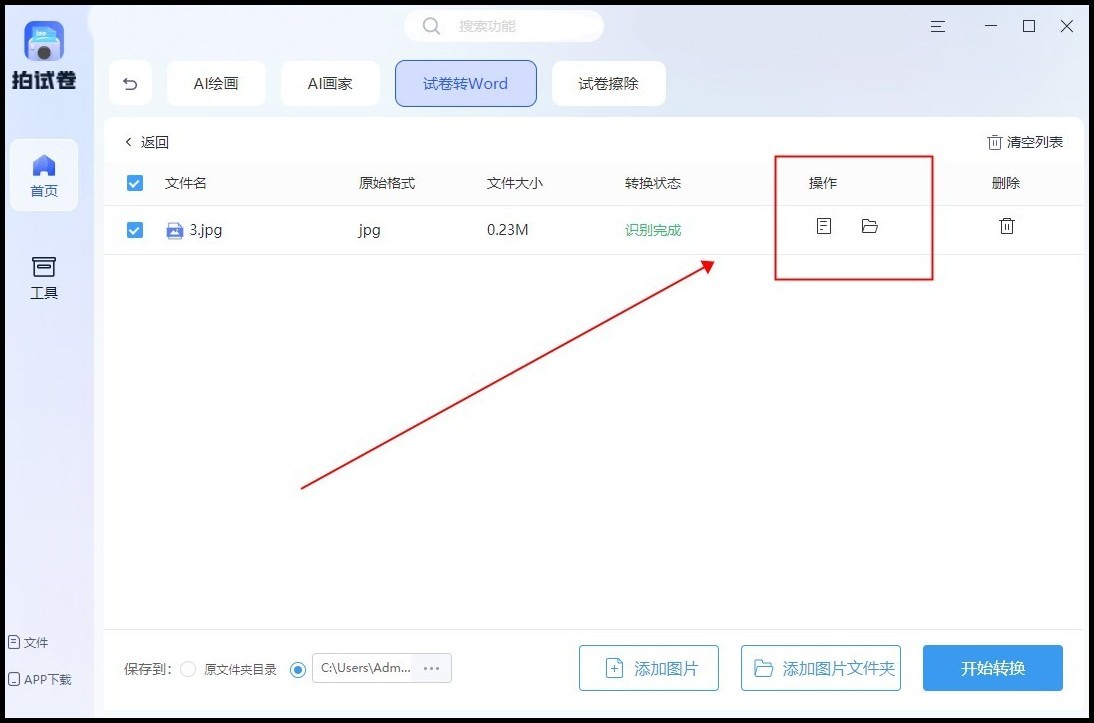Select the 试卷转Word tab
The height and width of the screenshot is (723, 1094).
click(x=465, y=84)
